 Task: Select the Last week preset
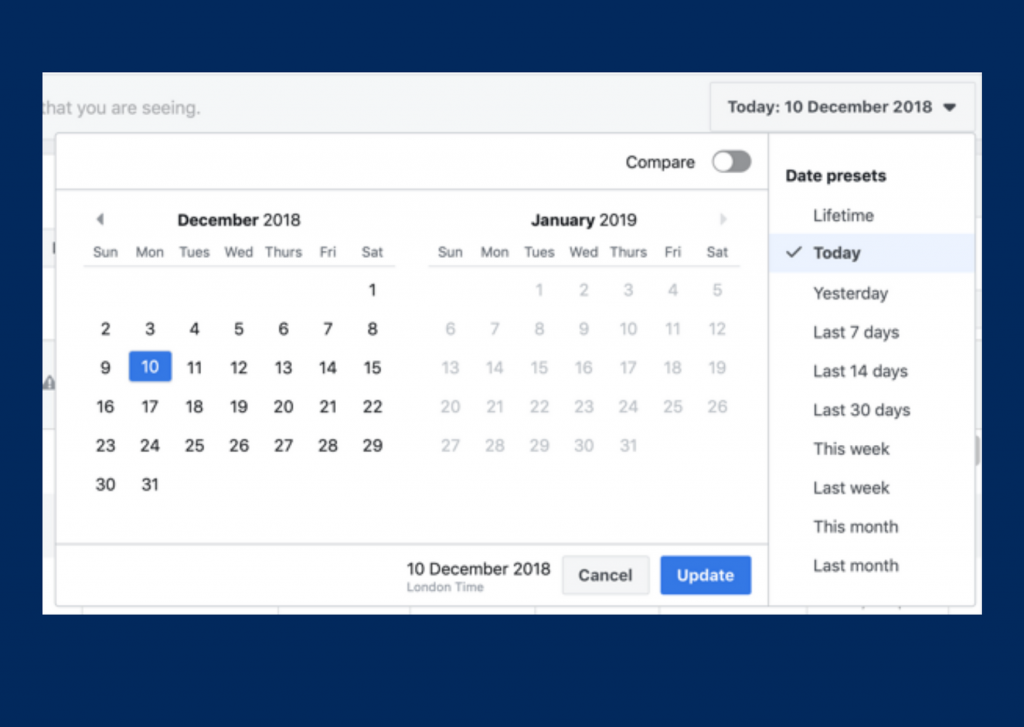[851, 488]
